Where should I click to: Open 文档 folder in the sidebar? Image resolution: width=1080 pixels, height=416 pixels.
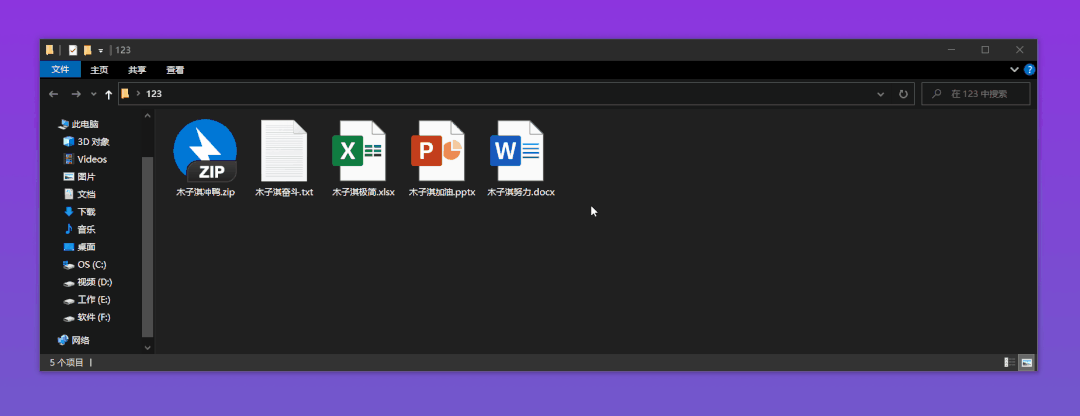(x=80, y=194)
